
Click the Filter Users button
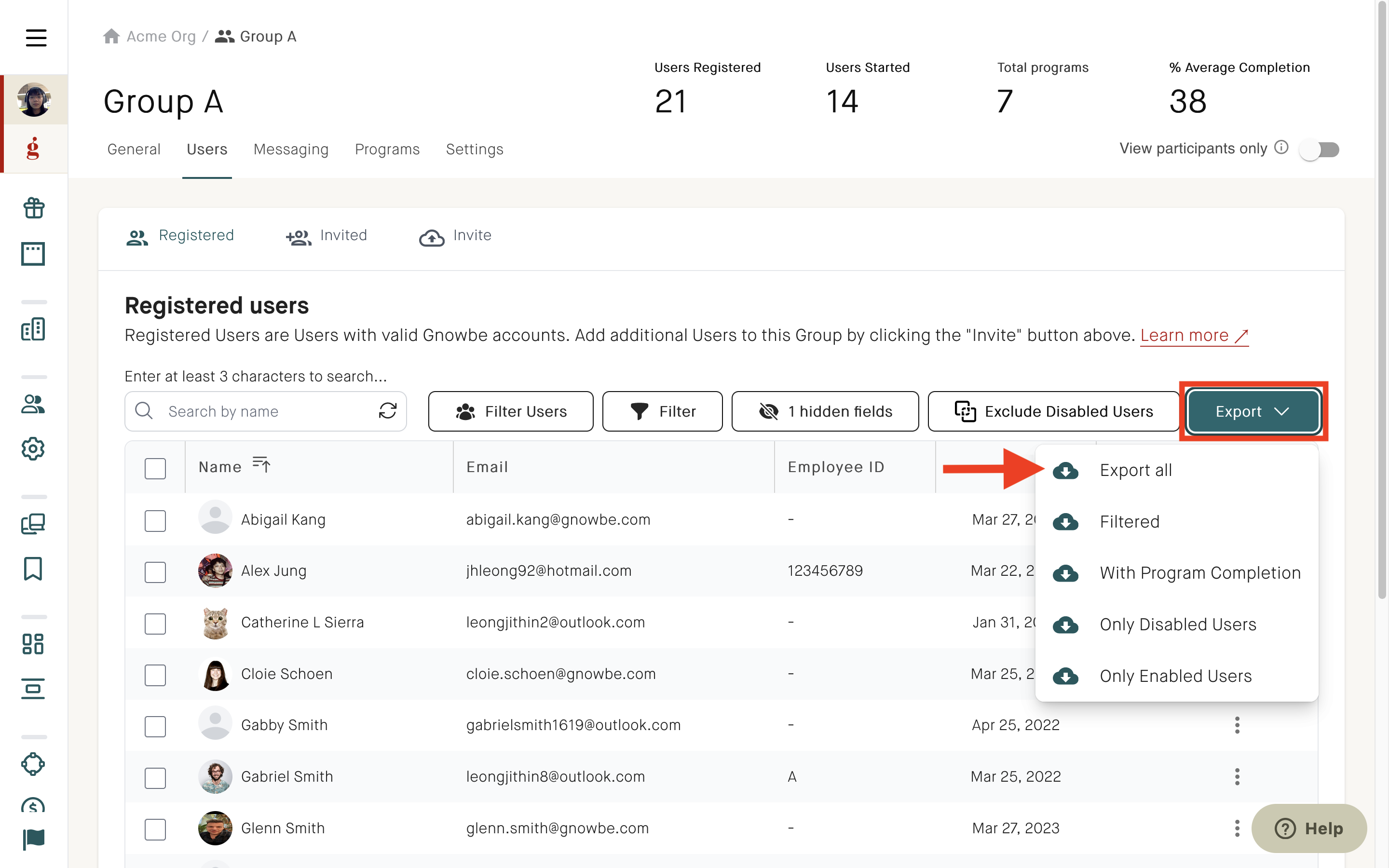pos(510,411)
